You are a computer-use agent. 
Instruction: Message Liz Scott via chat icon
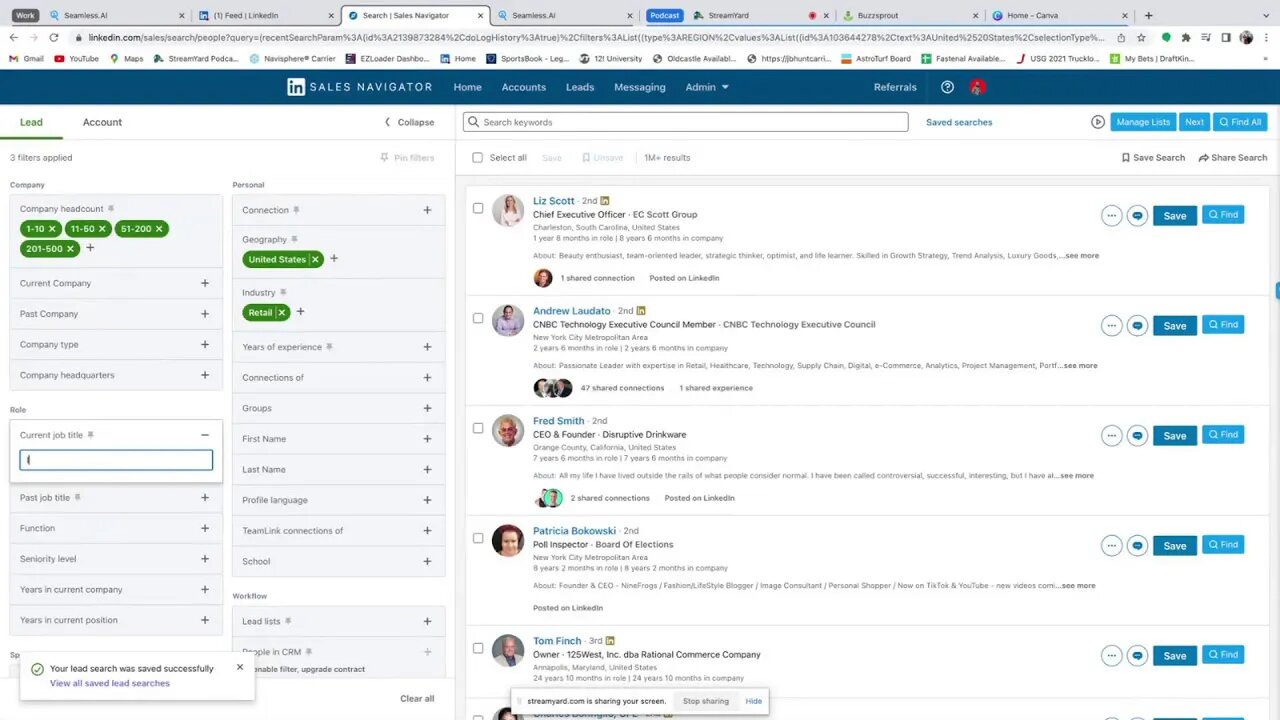tap(1137, 215)
